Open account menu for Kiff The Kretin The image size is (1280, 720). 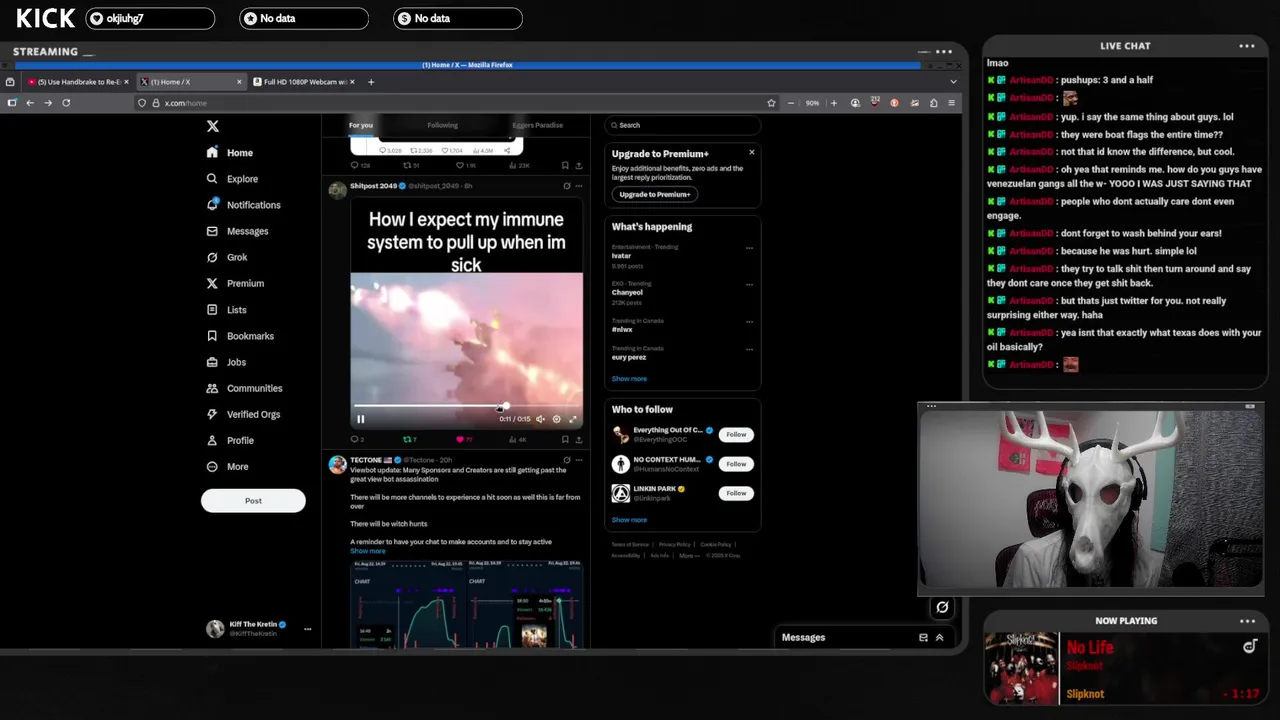260,628
